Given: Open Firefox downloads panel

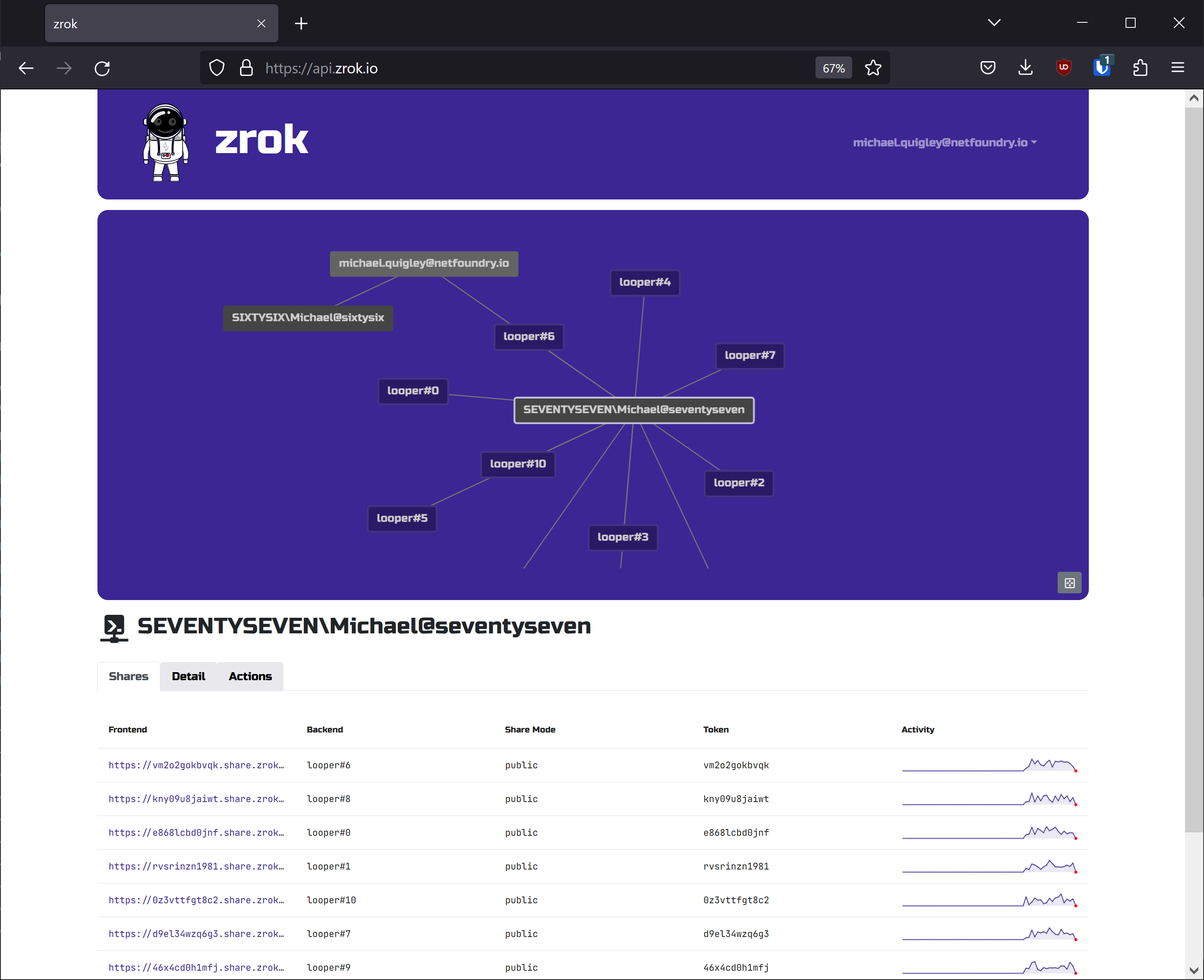Looking at the screenshot, I should (1026, 68).
